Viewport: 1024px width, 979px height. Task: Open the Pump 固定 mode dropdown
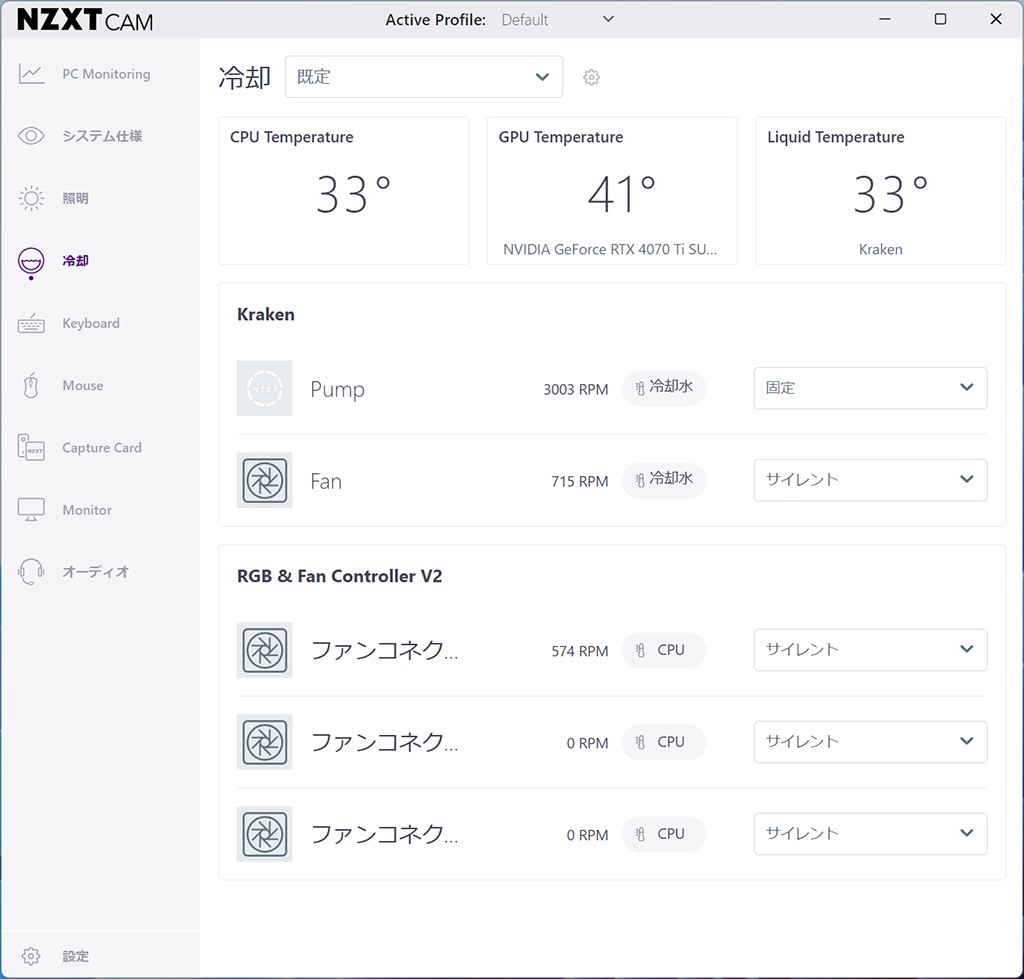click(869, 388)
